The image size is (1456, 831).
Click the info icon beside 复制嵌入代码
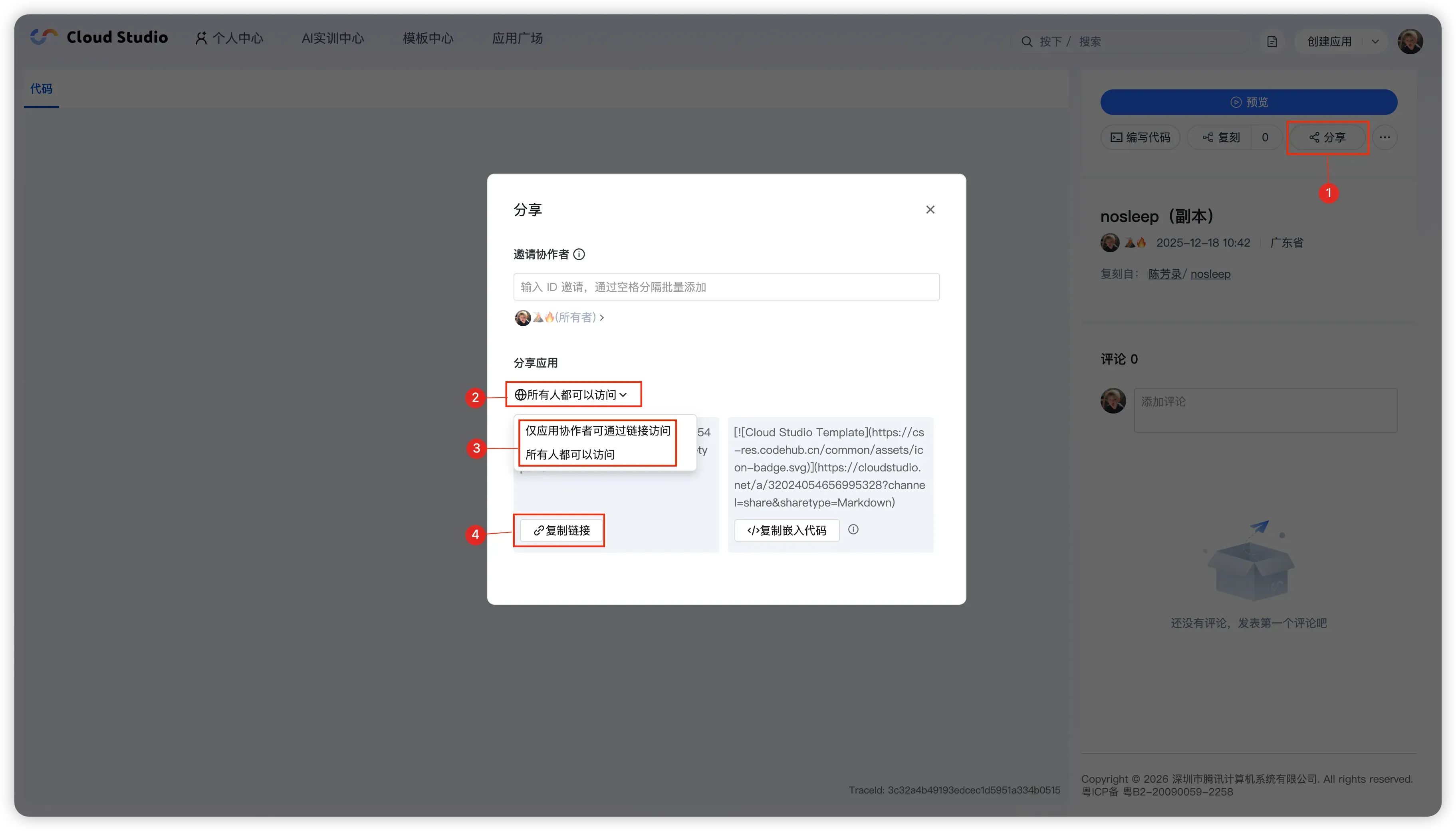click(853, 530)
